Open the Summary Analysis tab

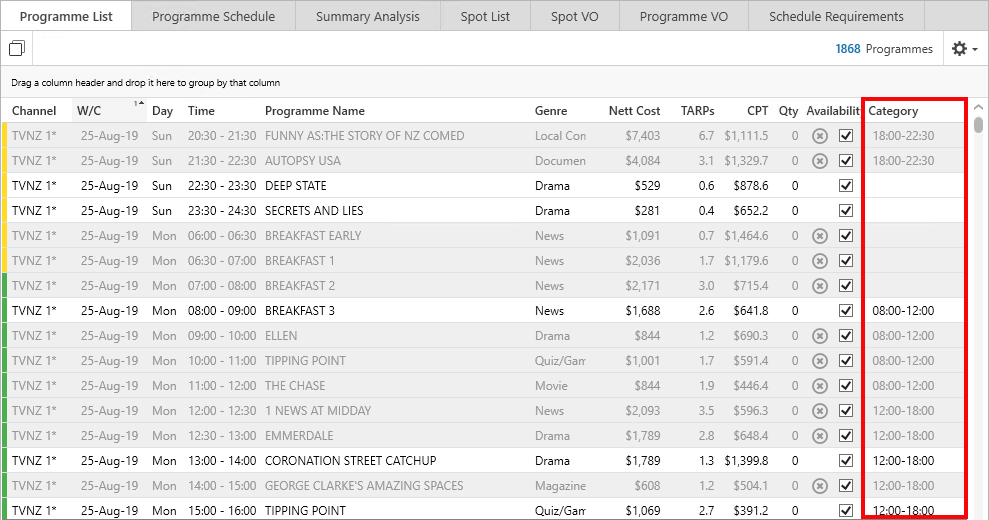[x=368, y=16]
